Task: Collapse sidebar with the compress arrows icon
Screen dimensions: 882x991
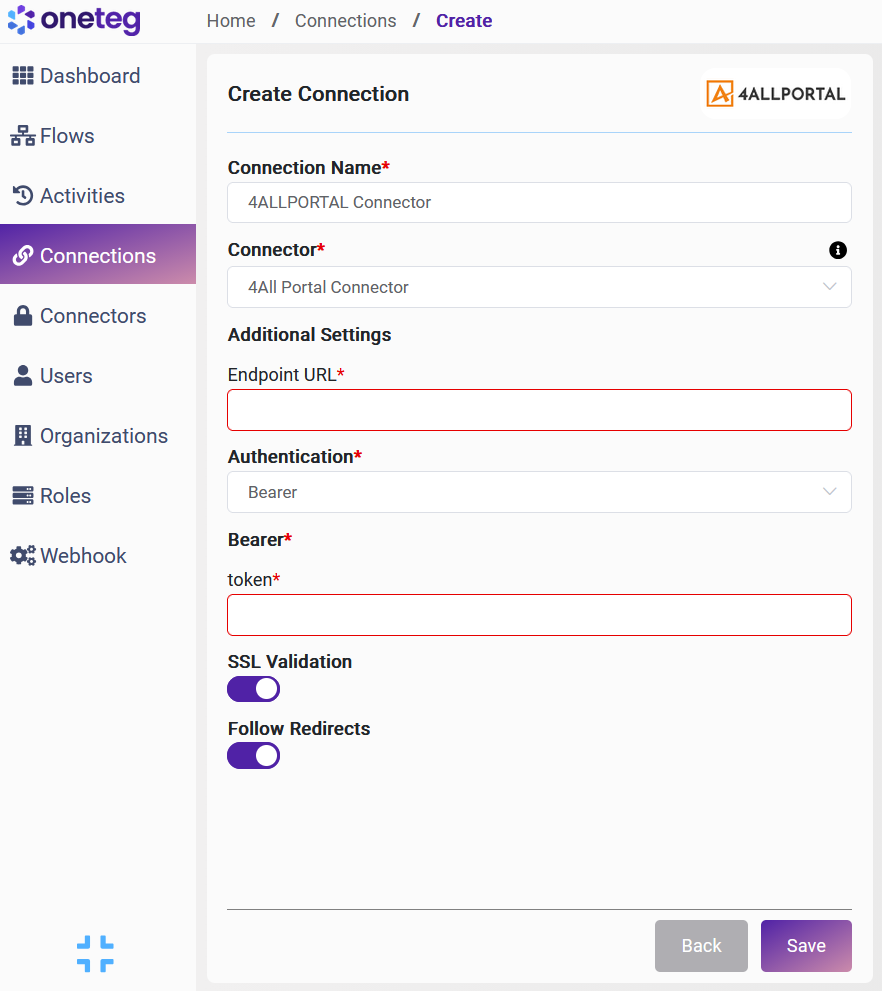Action: 95,954
